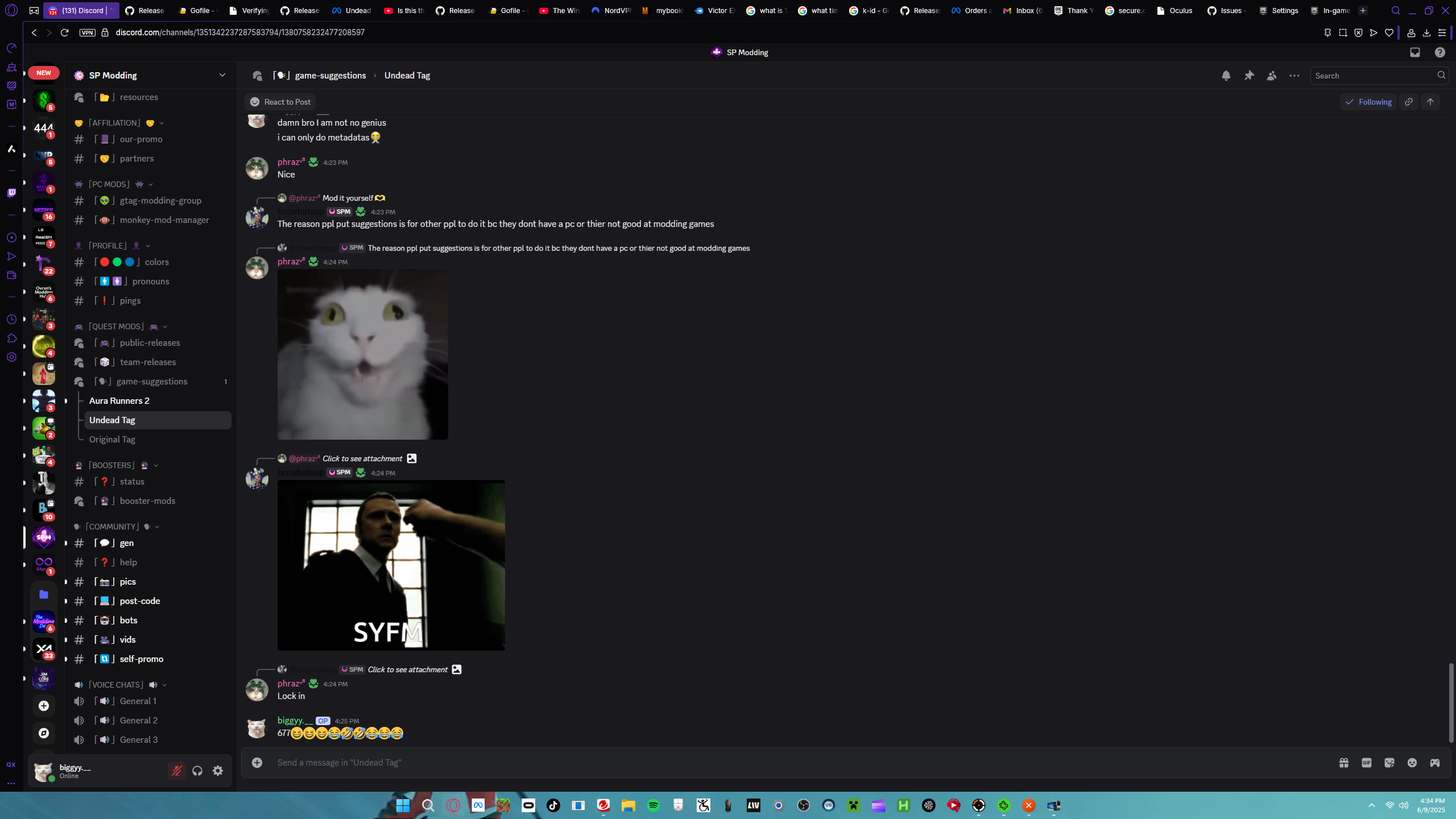Viewport: 1456px width, 819px height.
Task: Open User Settings gear
Action: (x=218, y=771)
